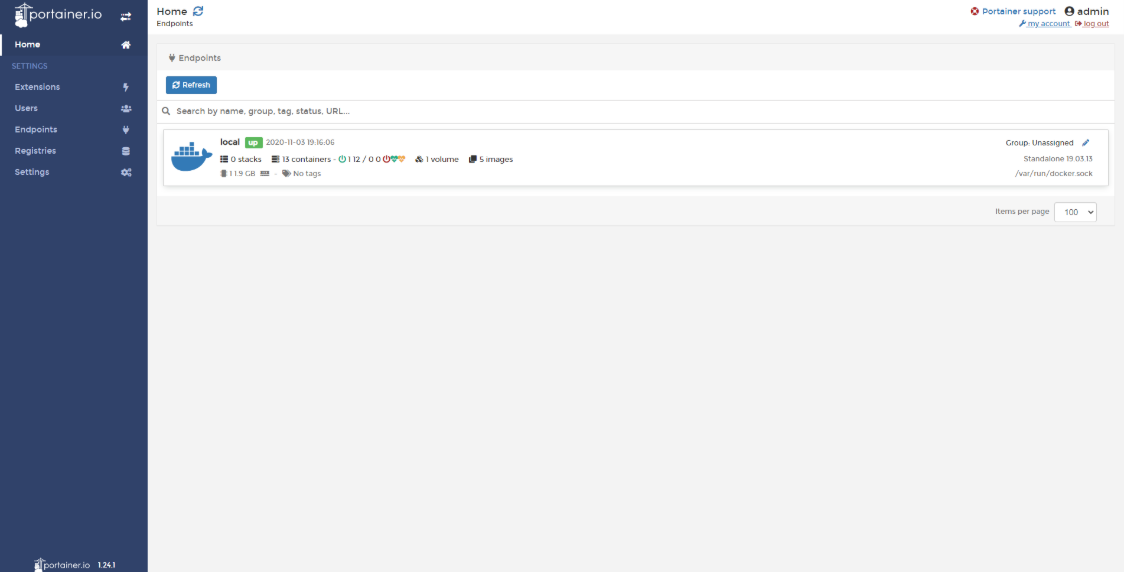Click the plug icon in the Endpoints panel header
The width and height of the screenshot is (1124, 572).
tap(172, 58)
